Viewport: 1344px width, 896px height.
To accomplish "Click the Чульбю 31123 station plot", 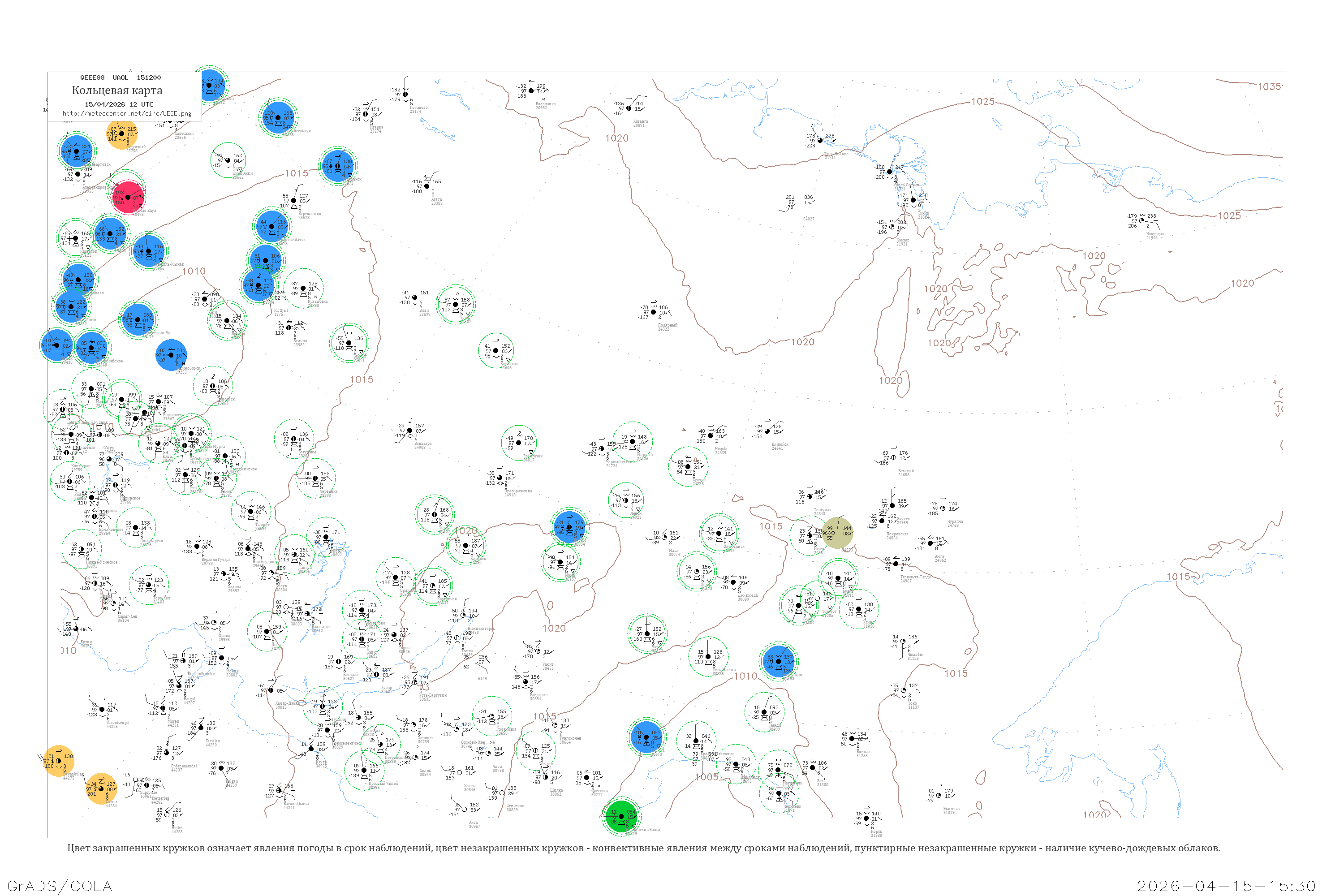I will coord(903,642).
